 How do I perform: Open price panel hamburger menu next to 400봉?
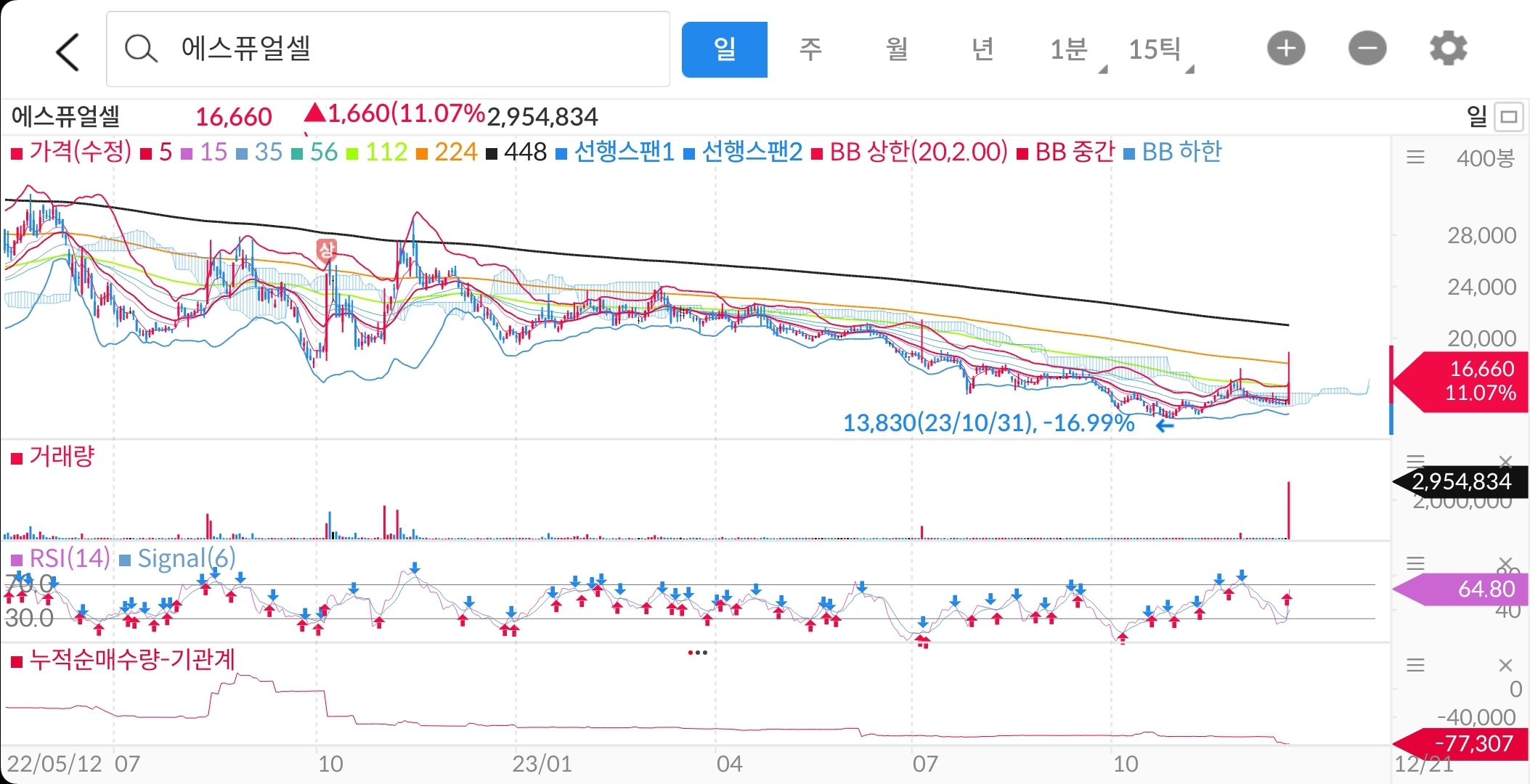point(1415,158)
